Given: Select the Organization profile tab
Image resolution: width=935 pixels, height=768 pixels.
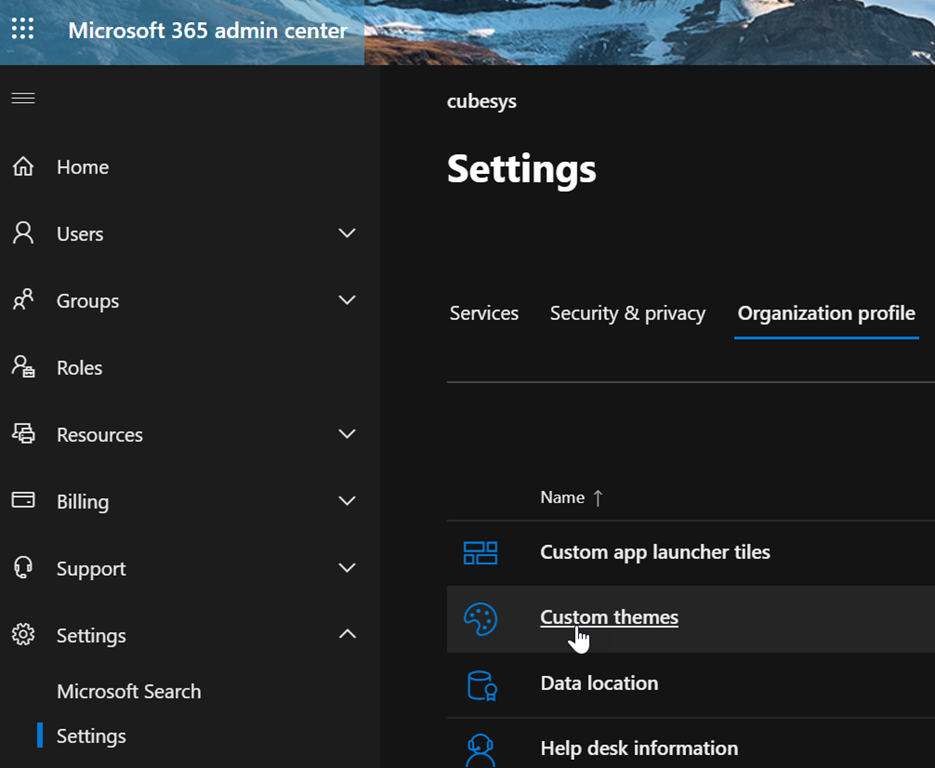Looking at the screenshot, I should pyautogui.click(x=826, y=313).
